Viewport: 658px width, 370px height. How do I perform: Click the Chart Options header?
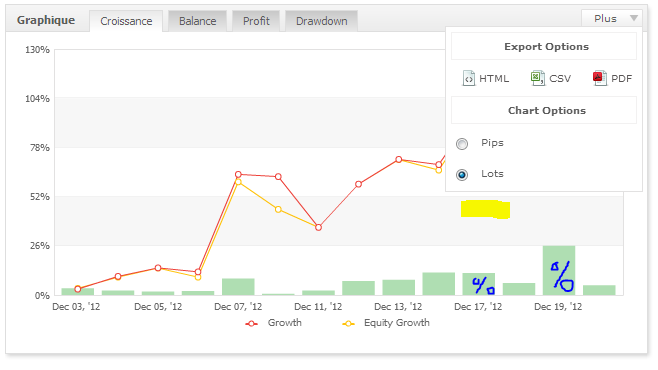point(544,110)
